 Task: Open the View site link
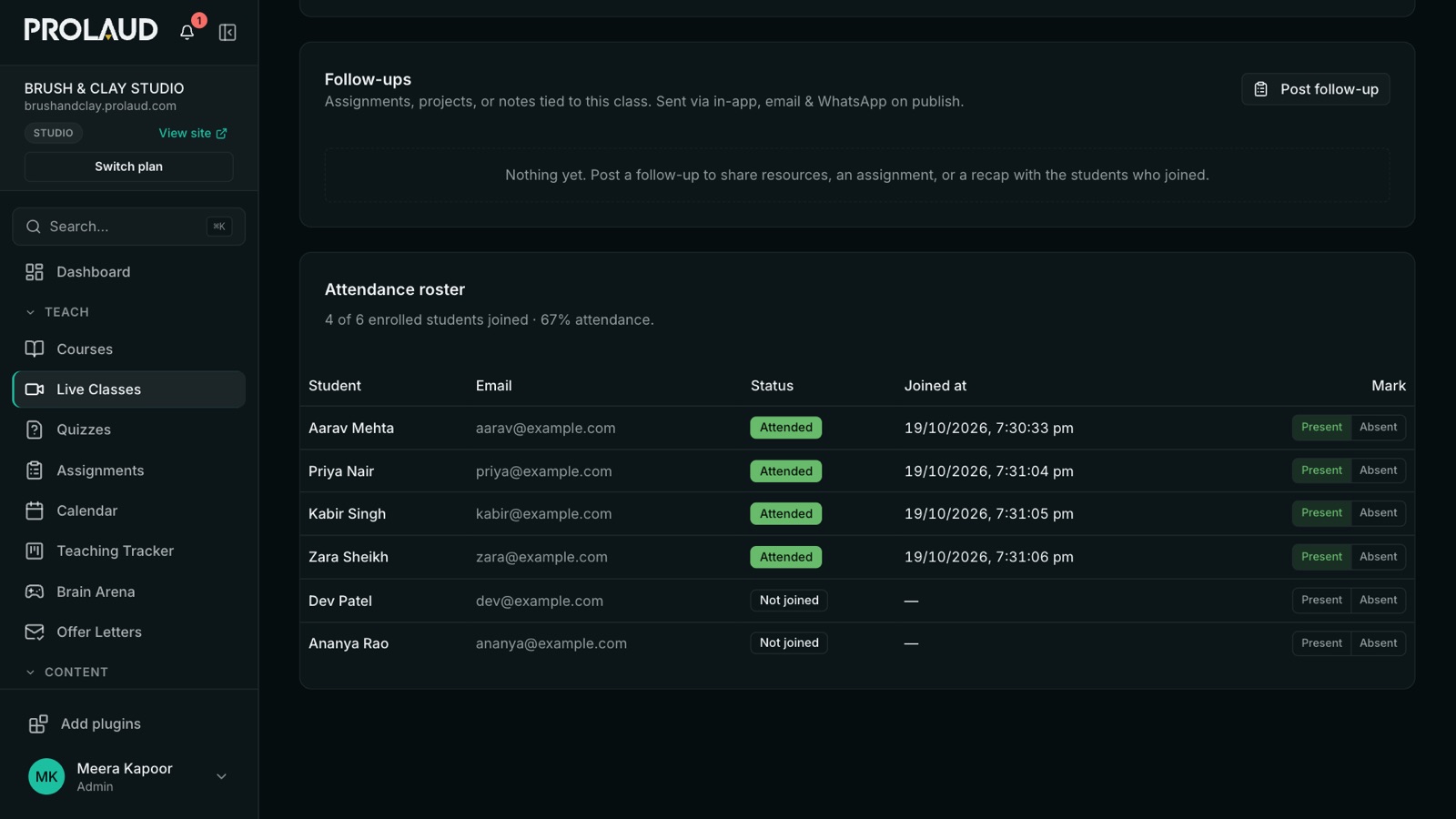pos(193,133)
